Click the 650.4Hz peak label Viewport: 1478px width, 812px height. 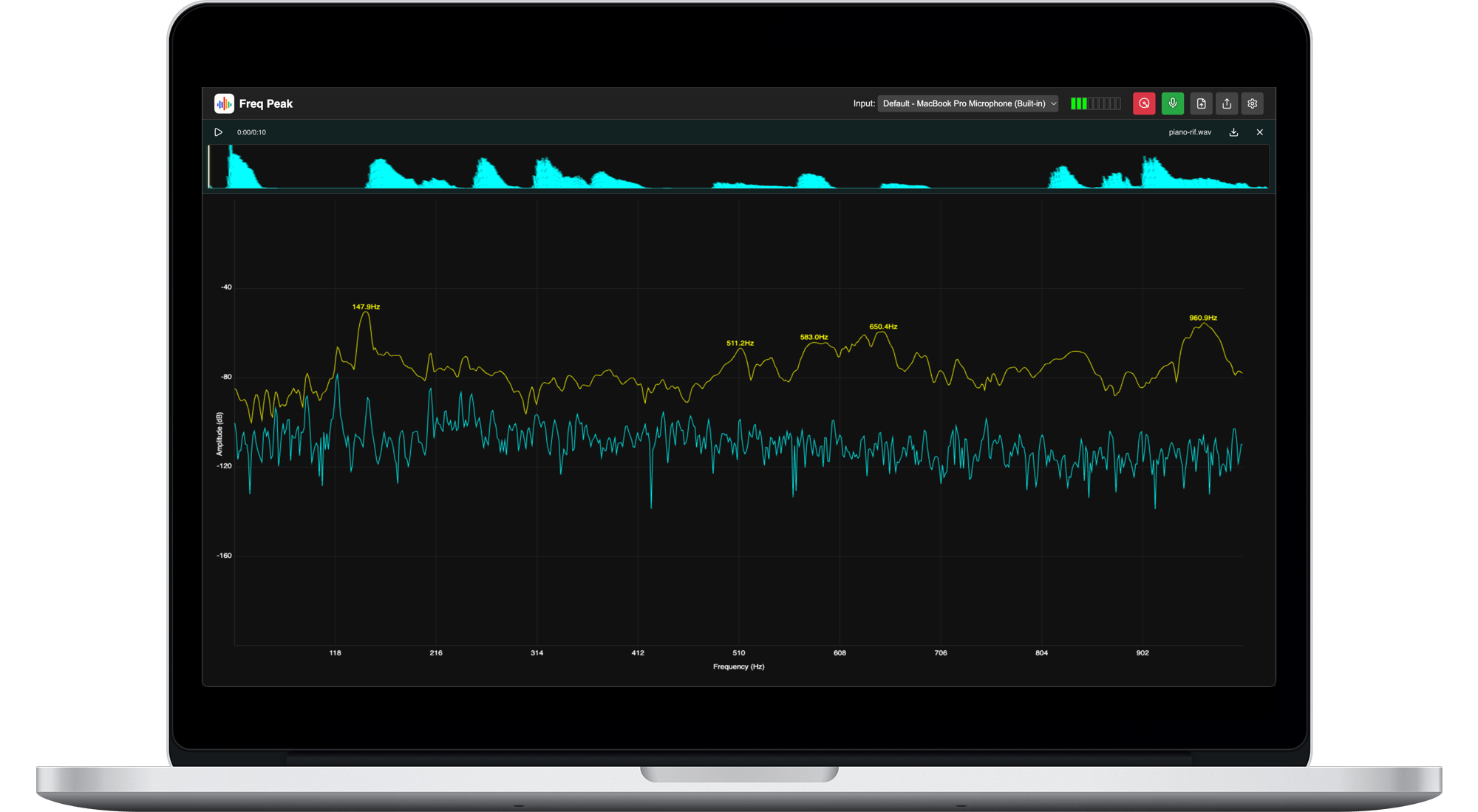883,327
